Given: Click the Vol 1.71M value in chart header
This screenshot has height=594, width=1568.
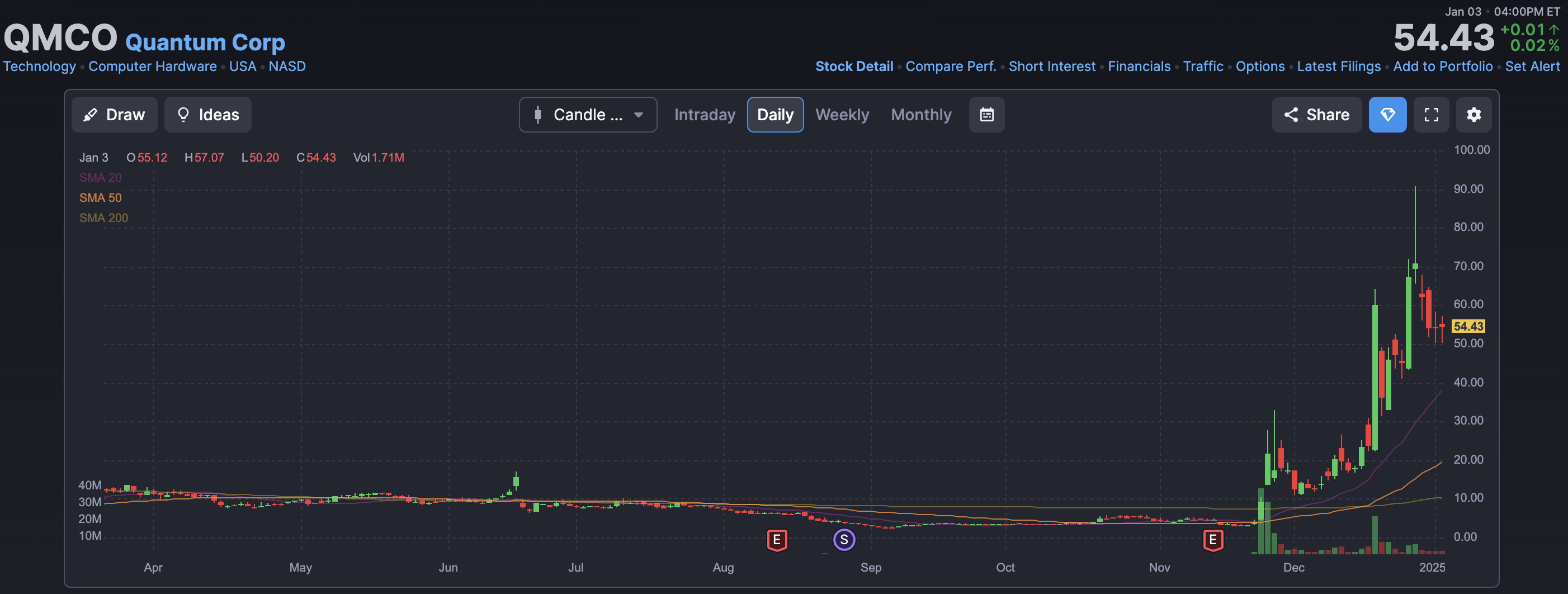Looking at the screenshot, I should point(379,158).
